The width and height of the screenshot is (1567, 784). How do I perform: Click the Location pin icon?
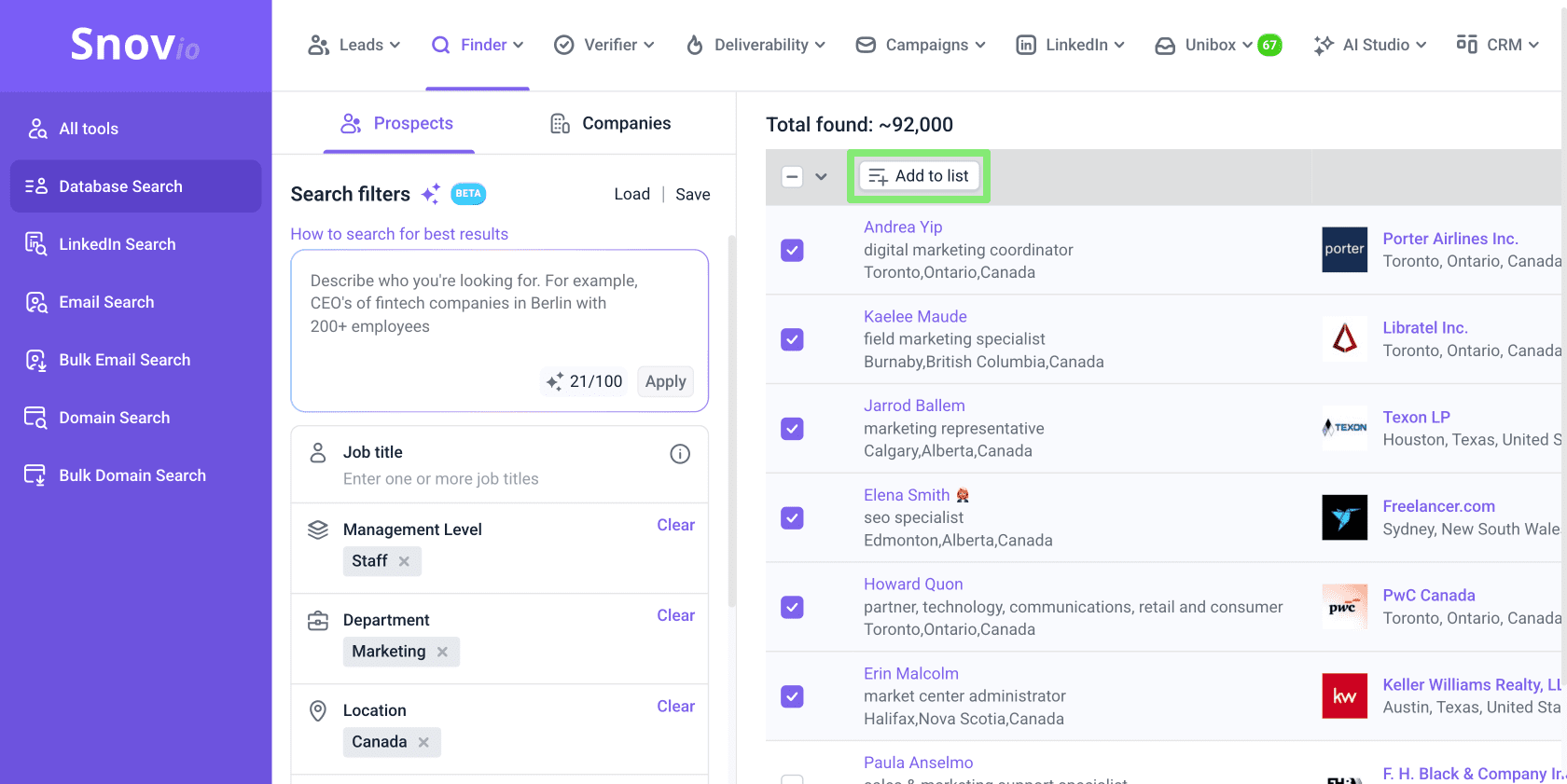[x=318, y=711]
